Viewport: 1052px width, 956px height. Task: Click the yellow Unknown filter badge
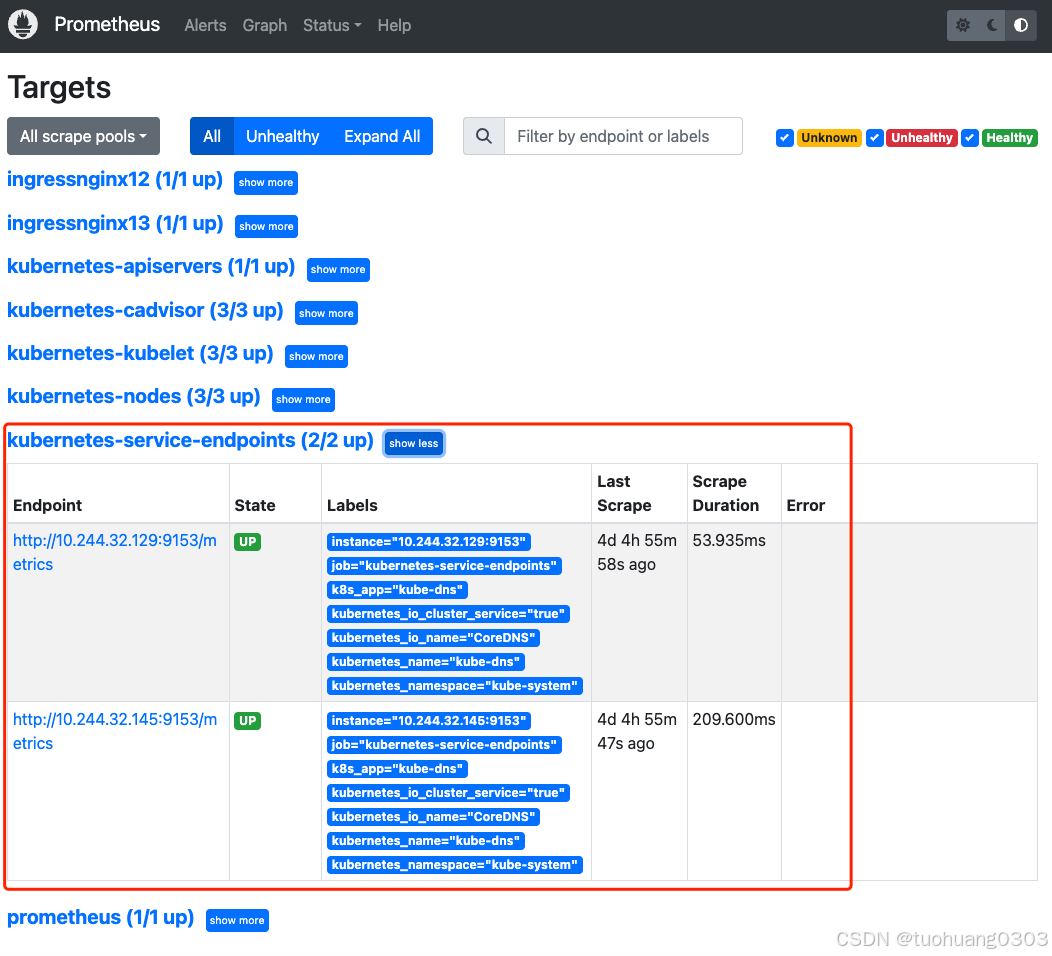829,138
